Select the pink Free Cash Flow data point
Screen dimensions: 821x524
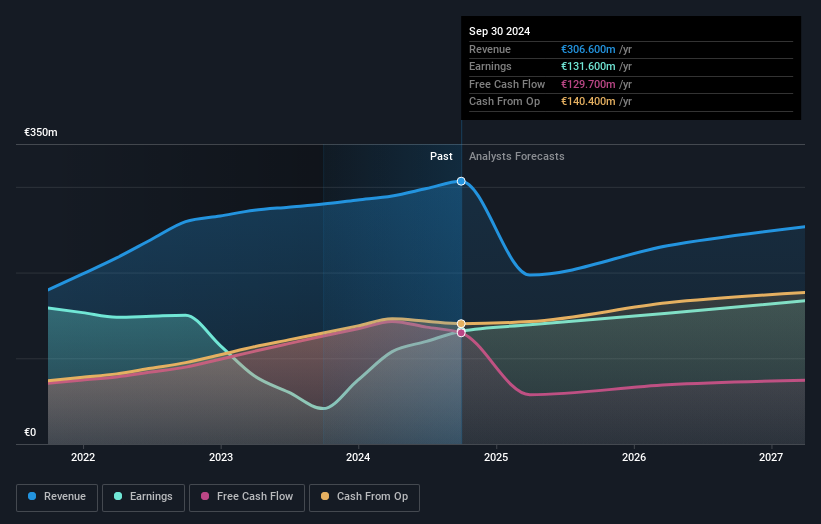click(461, 332)
